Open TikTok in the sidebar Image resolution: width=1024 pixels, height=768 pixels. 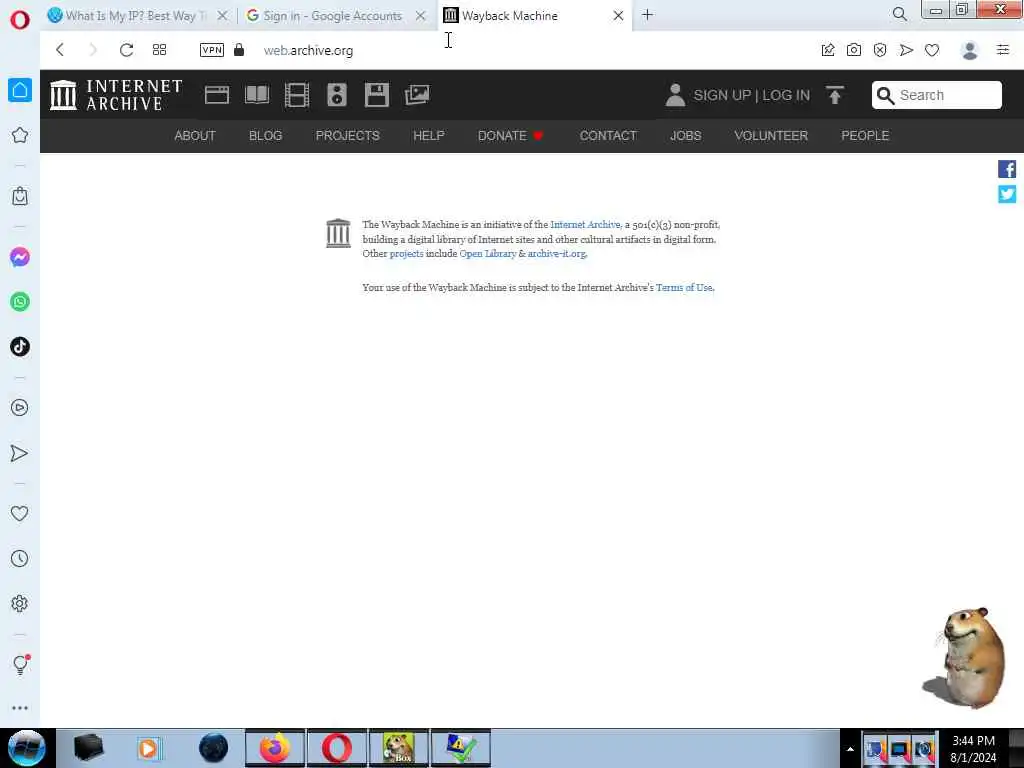pos(20,347)
